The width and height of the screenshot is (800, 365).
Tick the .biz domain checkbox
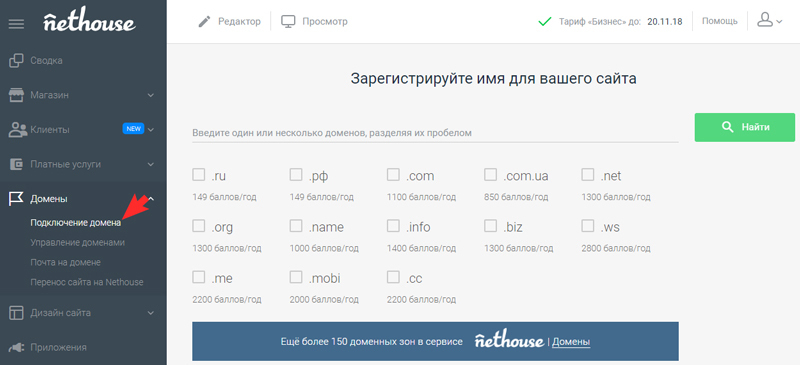490,226
